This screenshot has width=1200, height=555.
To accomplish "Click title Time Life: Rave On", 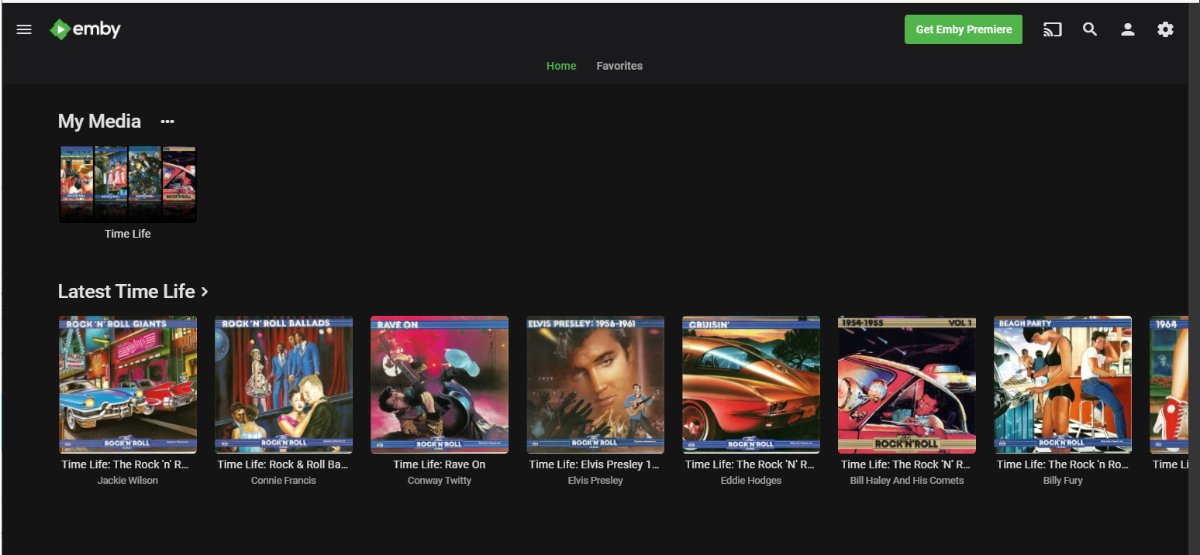I will pyautogui.click(x=440, y=464).
